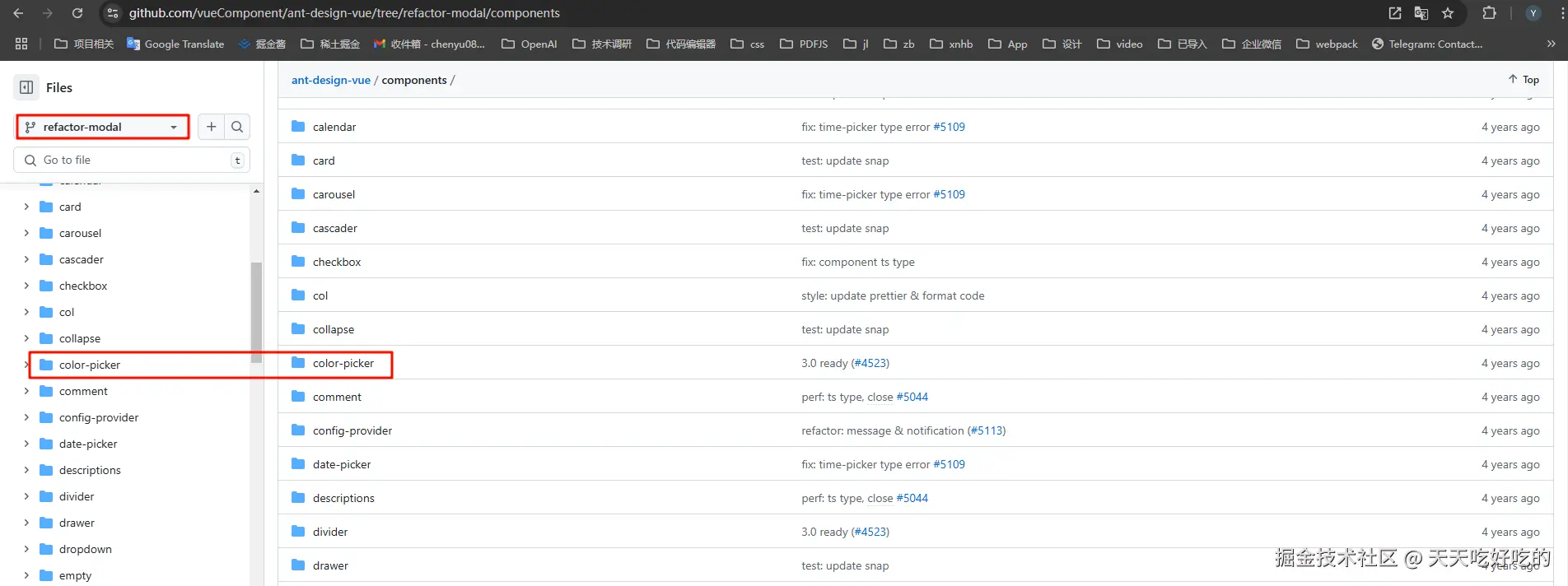Screen dimensions: 1568x586
Task: Open the App bookmark folder
Action: [x=1008, y=44]
